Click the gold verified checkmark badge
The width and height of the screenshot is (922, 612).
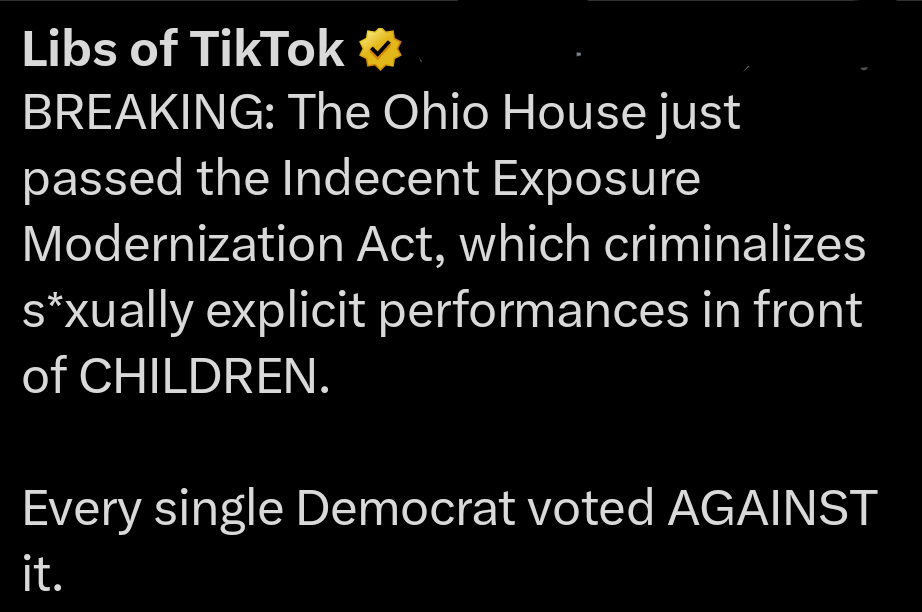(x=380, y=51)
